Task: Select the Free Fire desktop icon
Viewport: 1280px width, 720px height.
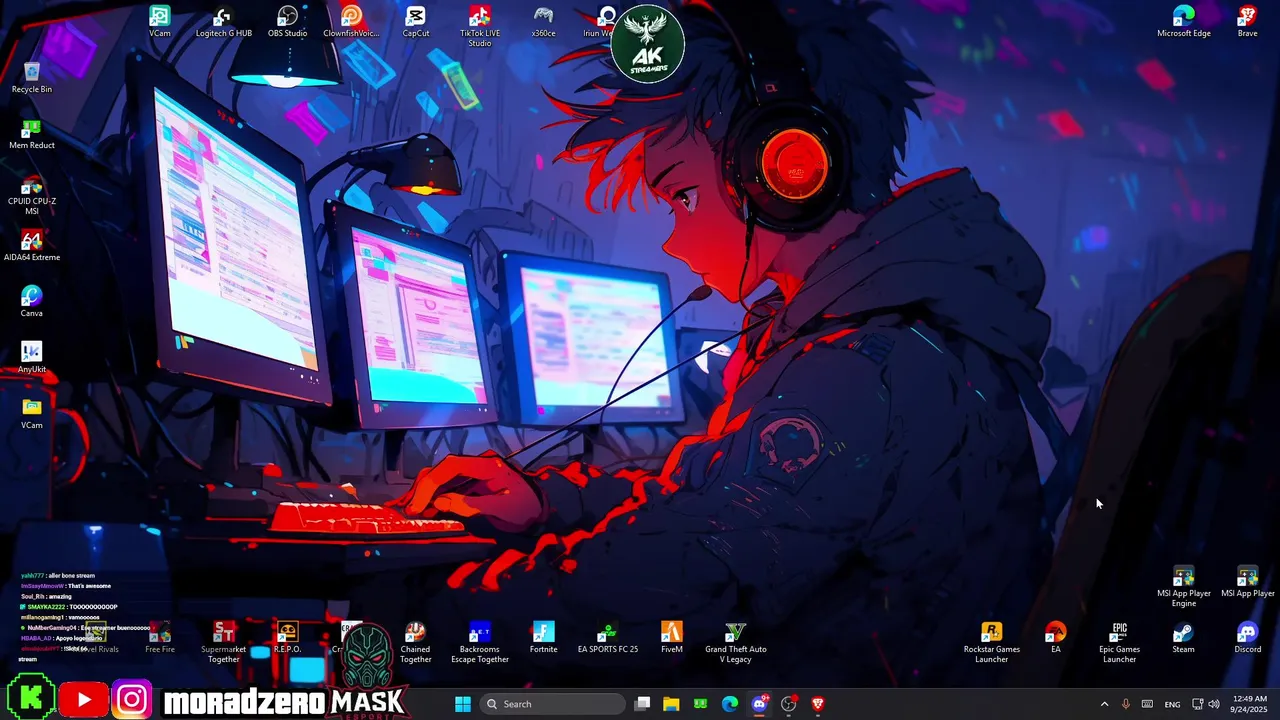Action: [x=160, y=638]
